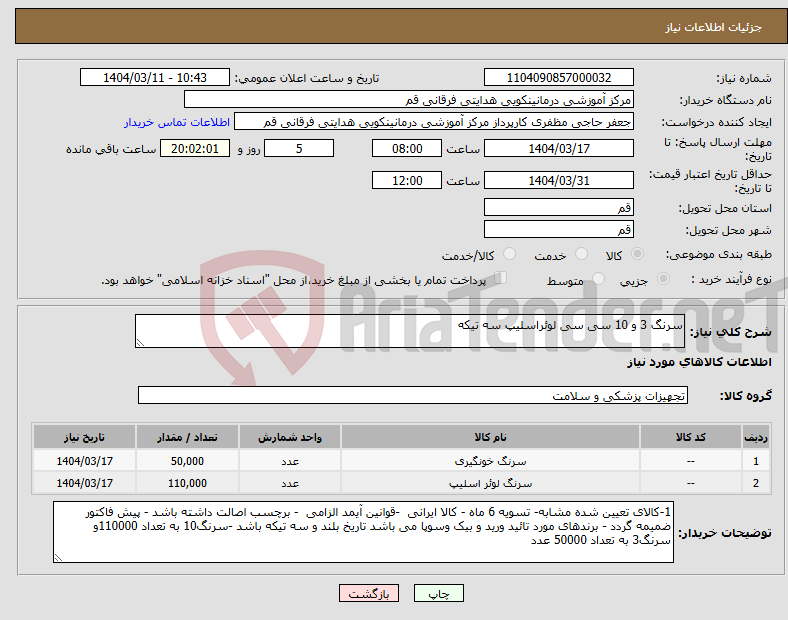Viewport: 788px width, 620px height.
Task: Click the unit cell عدد in the سرنگ لوئر اسلیپ row
Action: pyautogui.click(x=290, y=483)
